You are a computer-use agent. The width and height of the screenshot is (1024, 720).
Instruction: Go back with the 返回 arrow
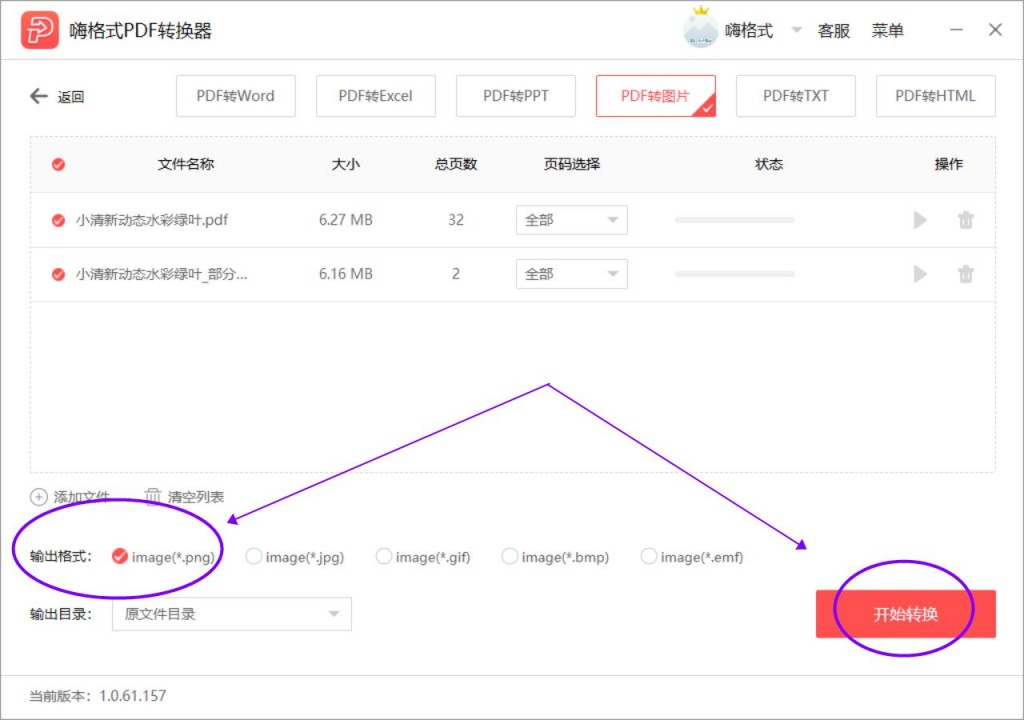pos(39,96)
